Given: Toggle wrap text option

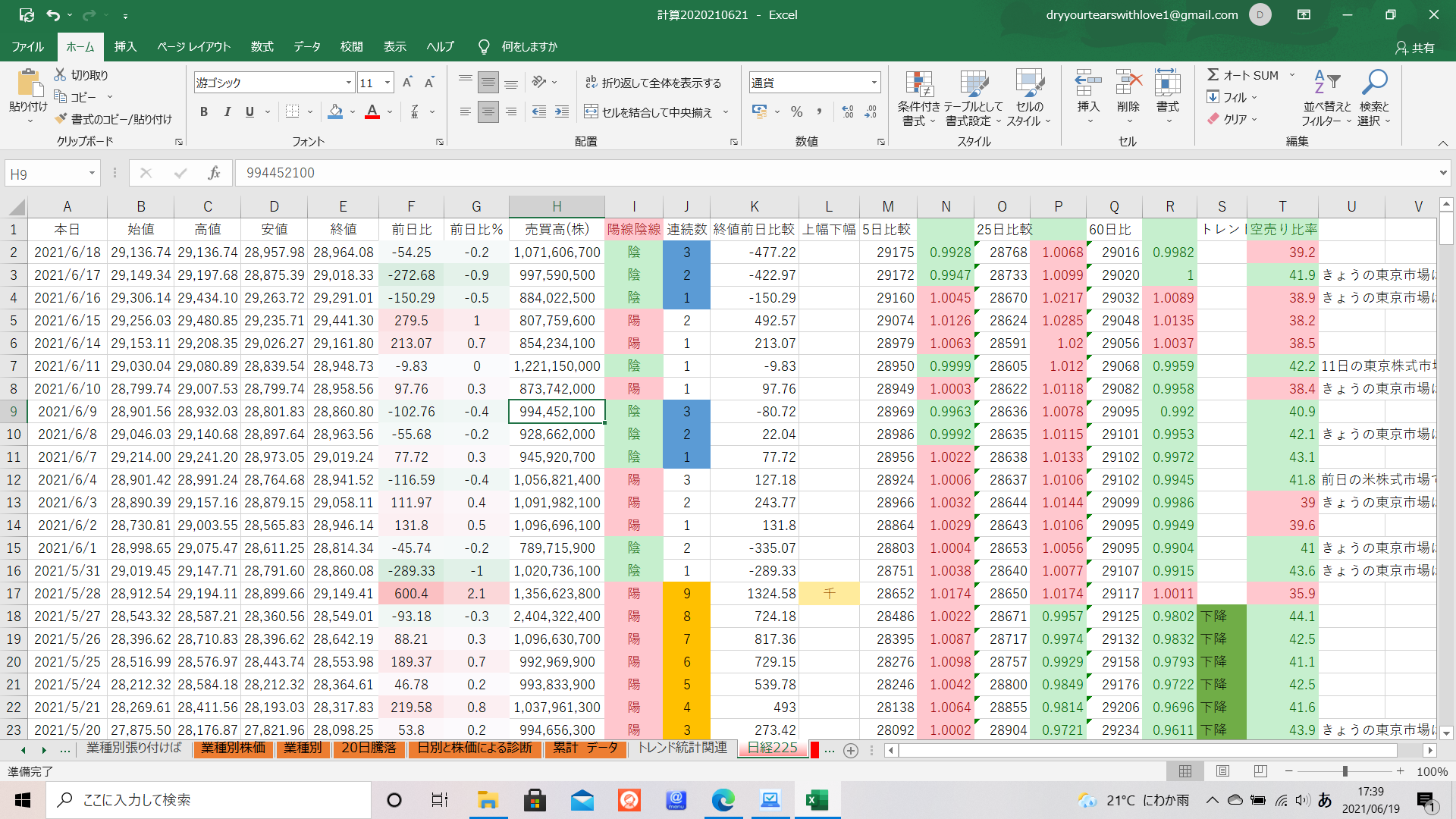Looking at the screenshot, I should pos(654,83).
